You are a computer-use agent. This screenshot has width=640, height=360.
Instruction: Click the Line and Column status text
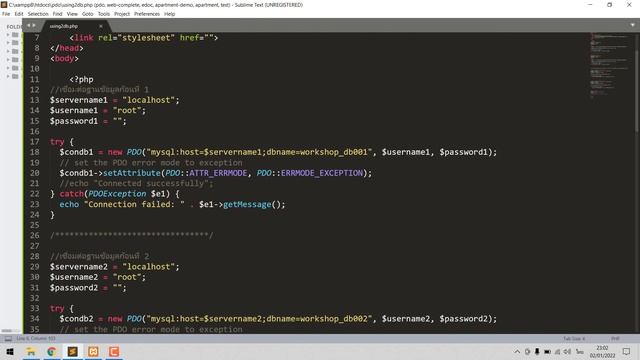coord(36,339)
